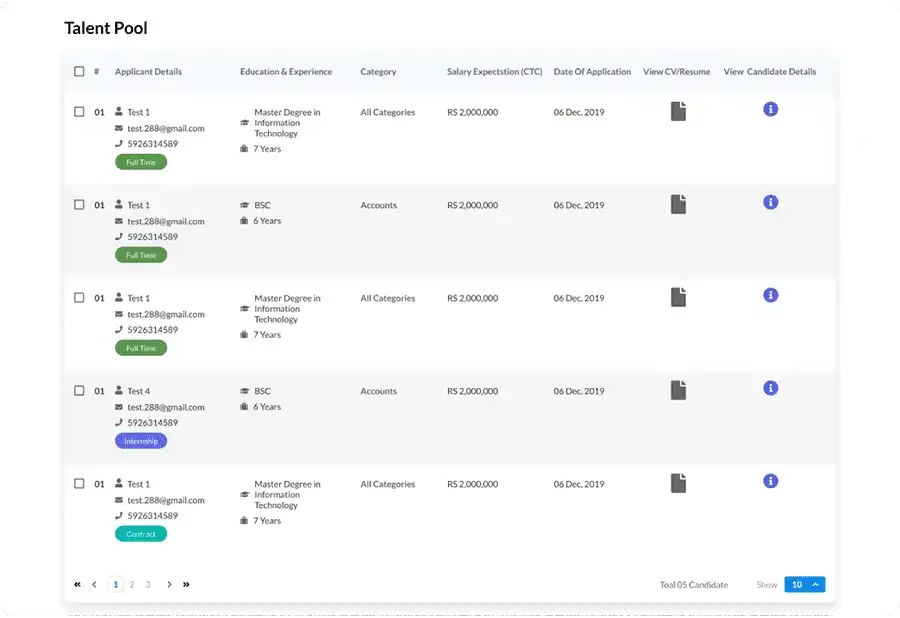Click the Internship badge on Test 4

[x=141, y=441]
